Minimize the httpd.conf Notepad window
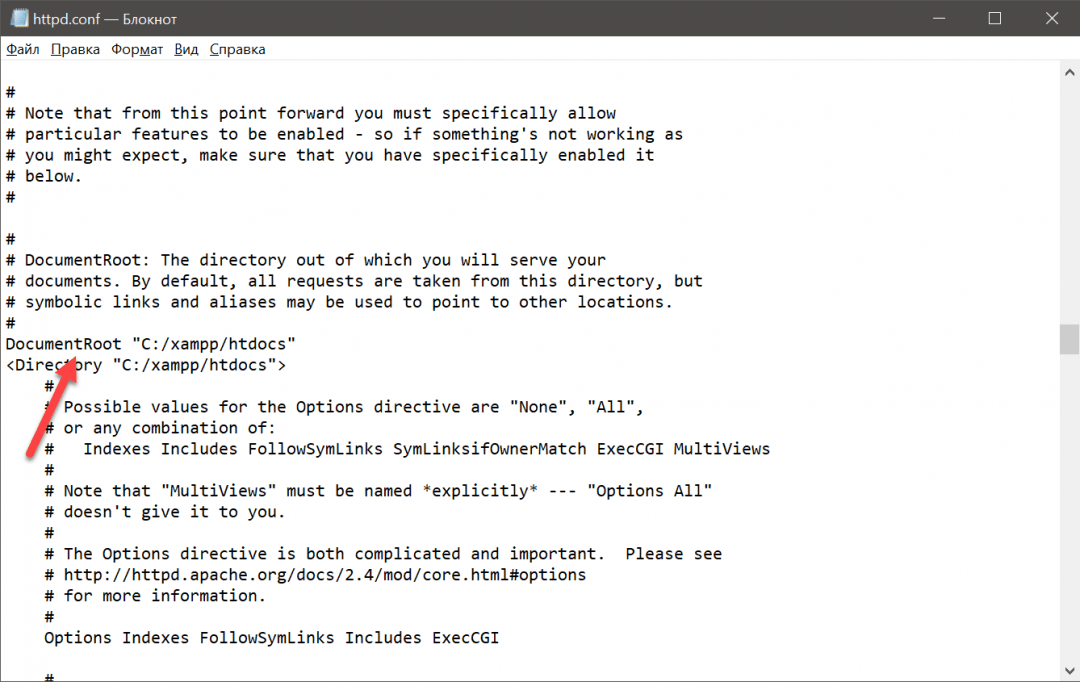The height and width of the screenshot is (682, 1080). click(x=941, y=18)
